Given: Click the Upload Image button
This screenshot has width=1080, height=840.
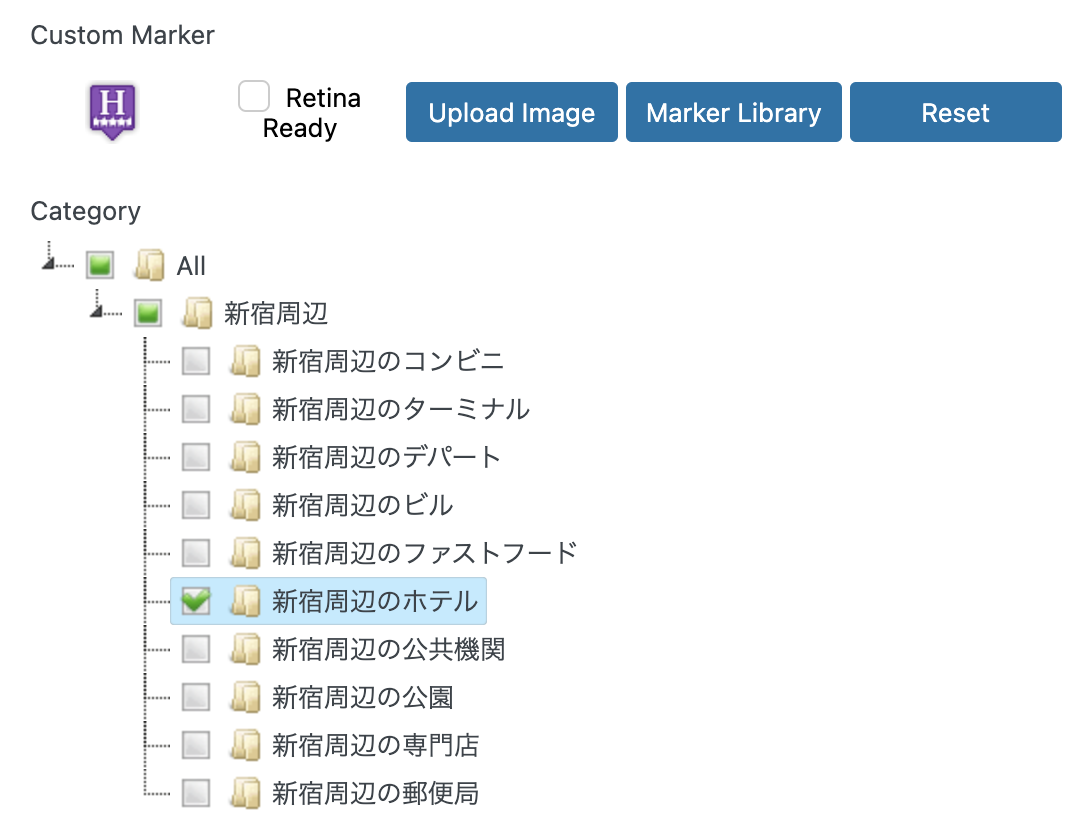Looking at the screenshot, I should tap(512, 112).
